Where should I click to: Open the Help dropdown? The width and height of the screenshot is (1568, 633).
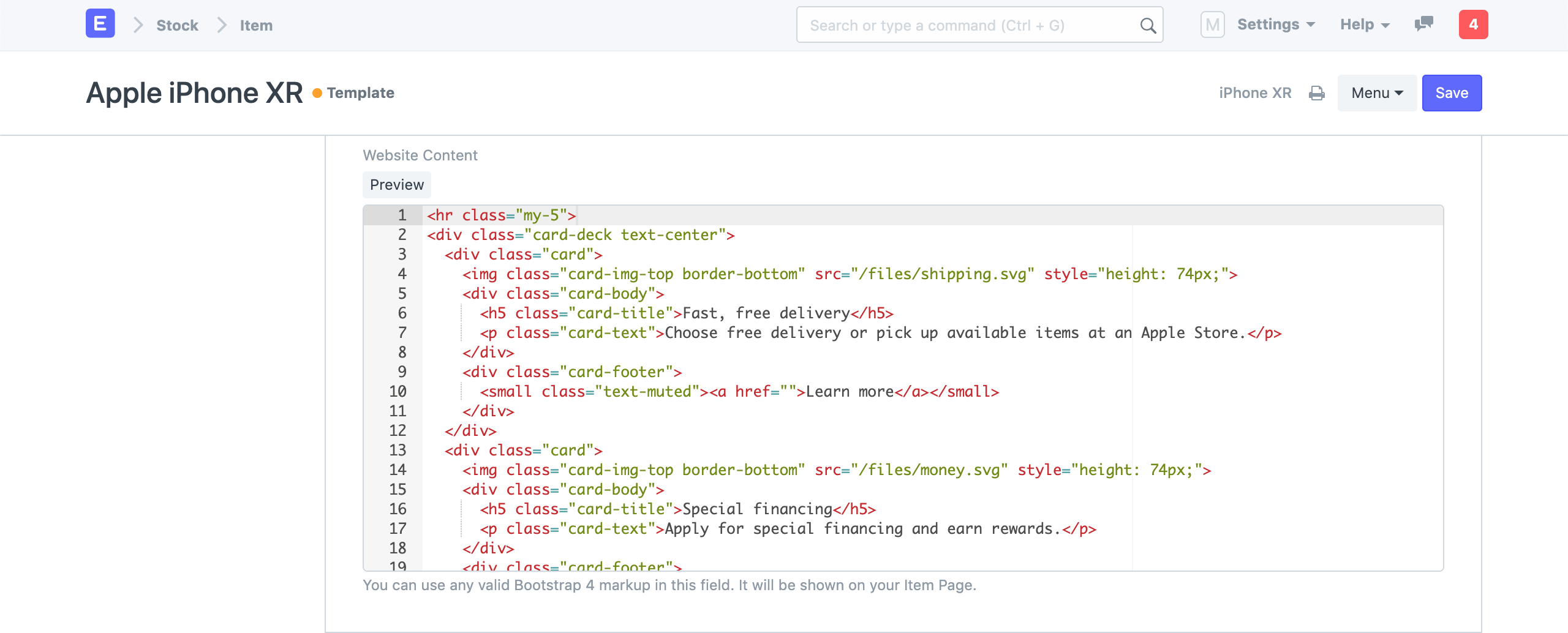coord(1365,24)
